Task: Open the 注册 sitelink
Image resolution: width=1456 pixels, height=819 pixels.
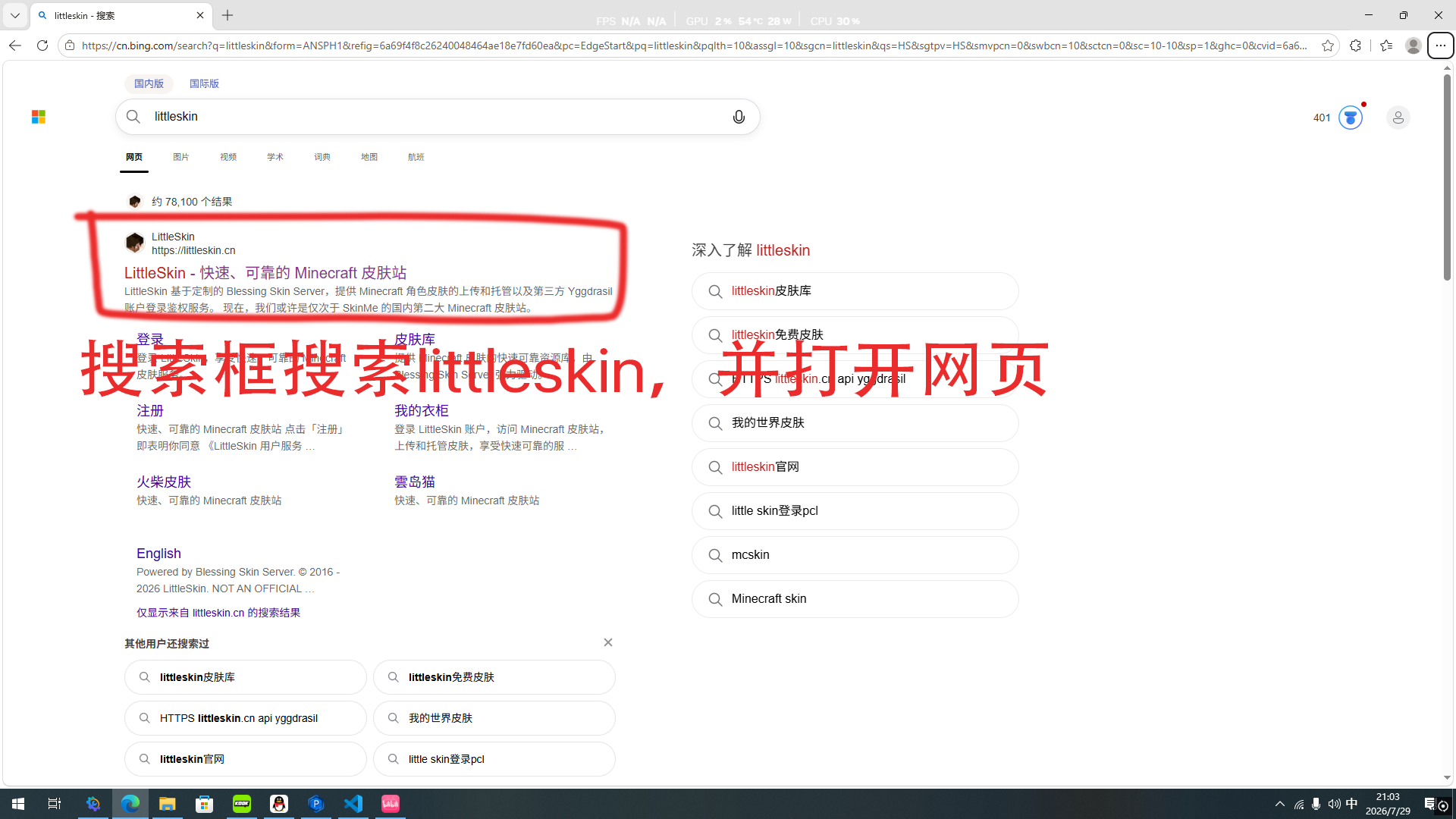Action: tap(150, 410)
